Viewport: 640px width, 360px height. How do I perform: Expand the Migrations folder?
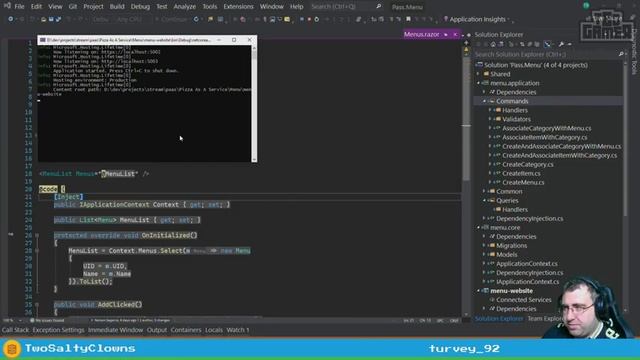coord(484,245)
